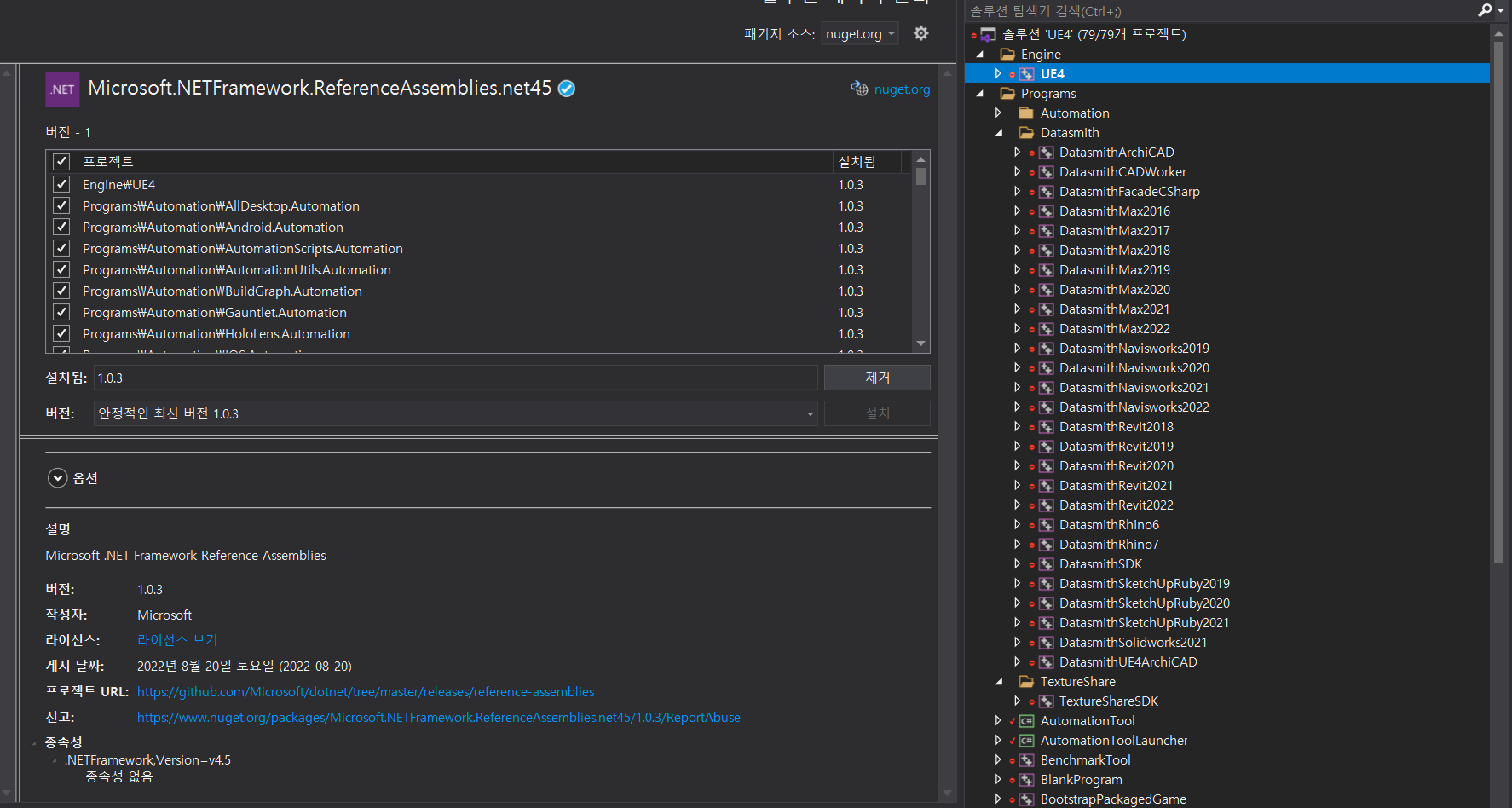Open the package source nuget.org dropdown
1512x808 pixels.
click(859, 34)
